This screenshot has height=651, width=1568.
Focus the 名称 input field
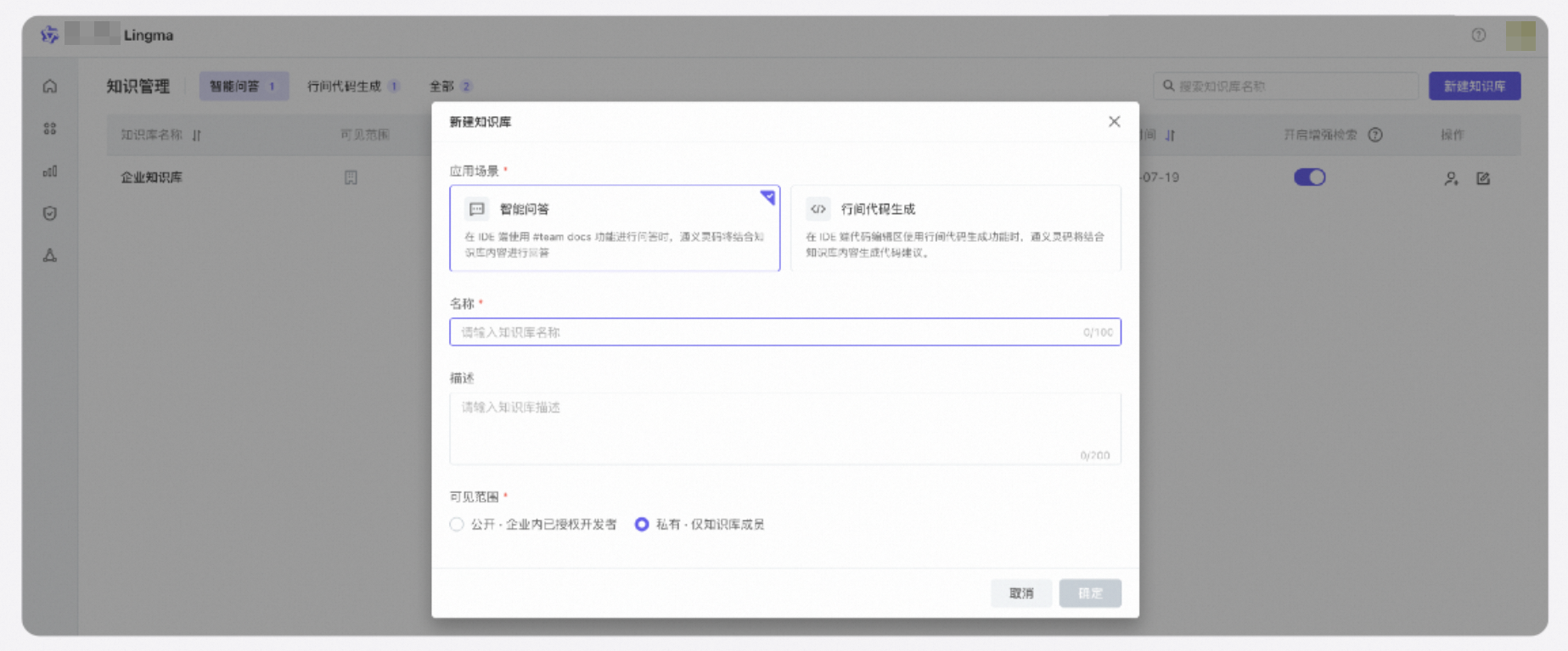coord(785,332)
